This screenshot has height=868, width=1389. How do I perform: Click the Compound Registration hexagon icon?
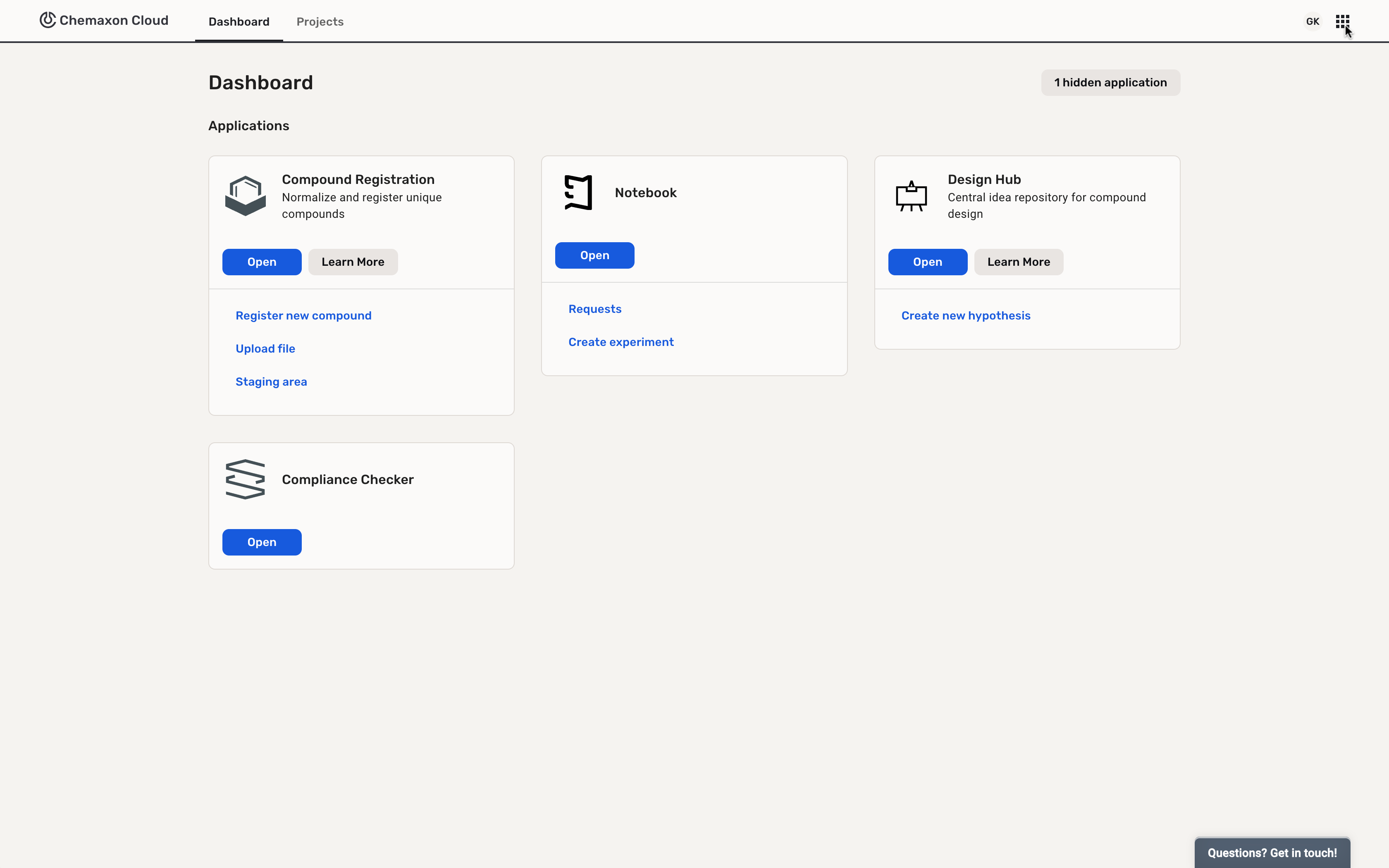pos(244,195)
